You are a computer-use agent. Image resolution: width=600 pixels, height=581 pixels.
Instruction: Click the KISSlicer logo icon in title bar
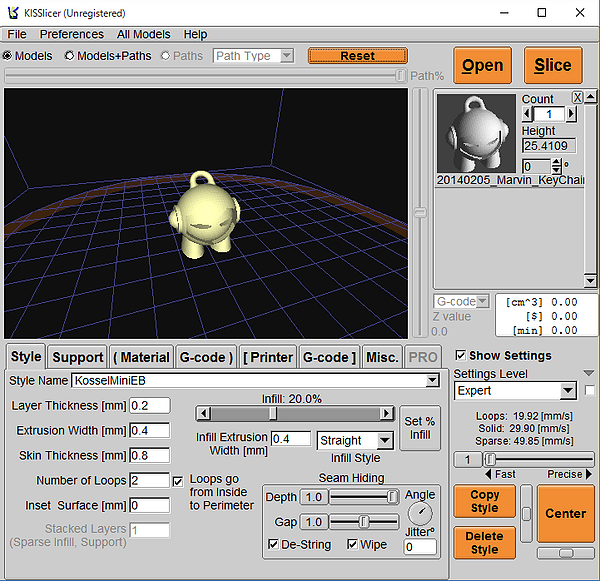(x=13, y=13)
